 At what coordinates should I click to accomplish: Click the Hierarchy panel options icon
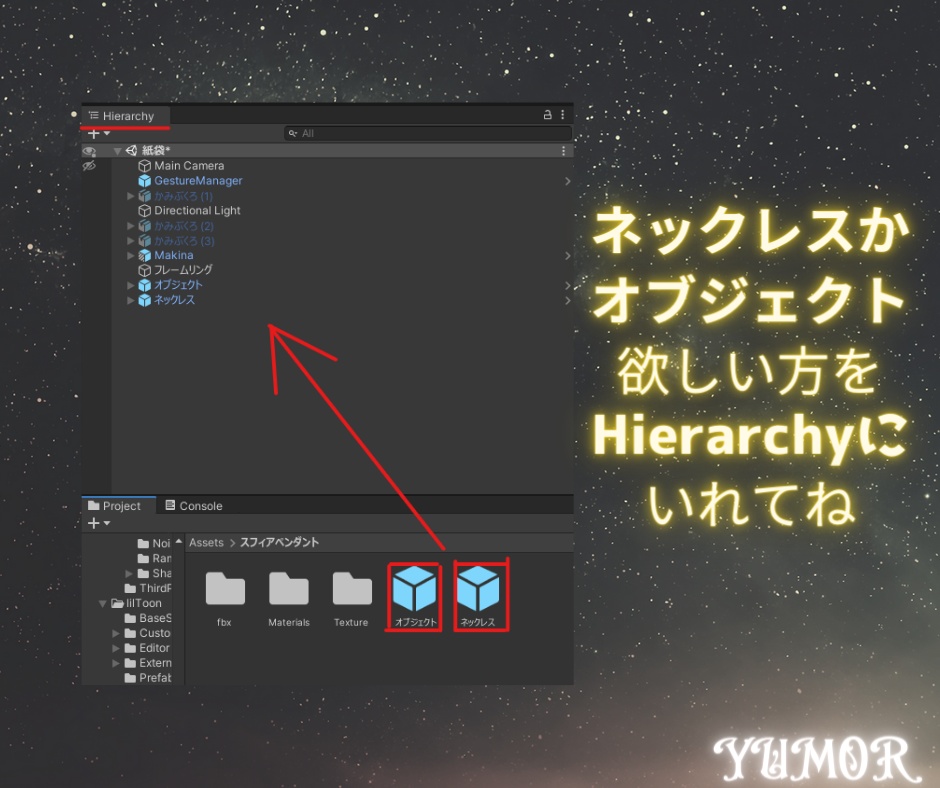[x=562, y=115]
